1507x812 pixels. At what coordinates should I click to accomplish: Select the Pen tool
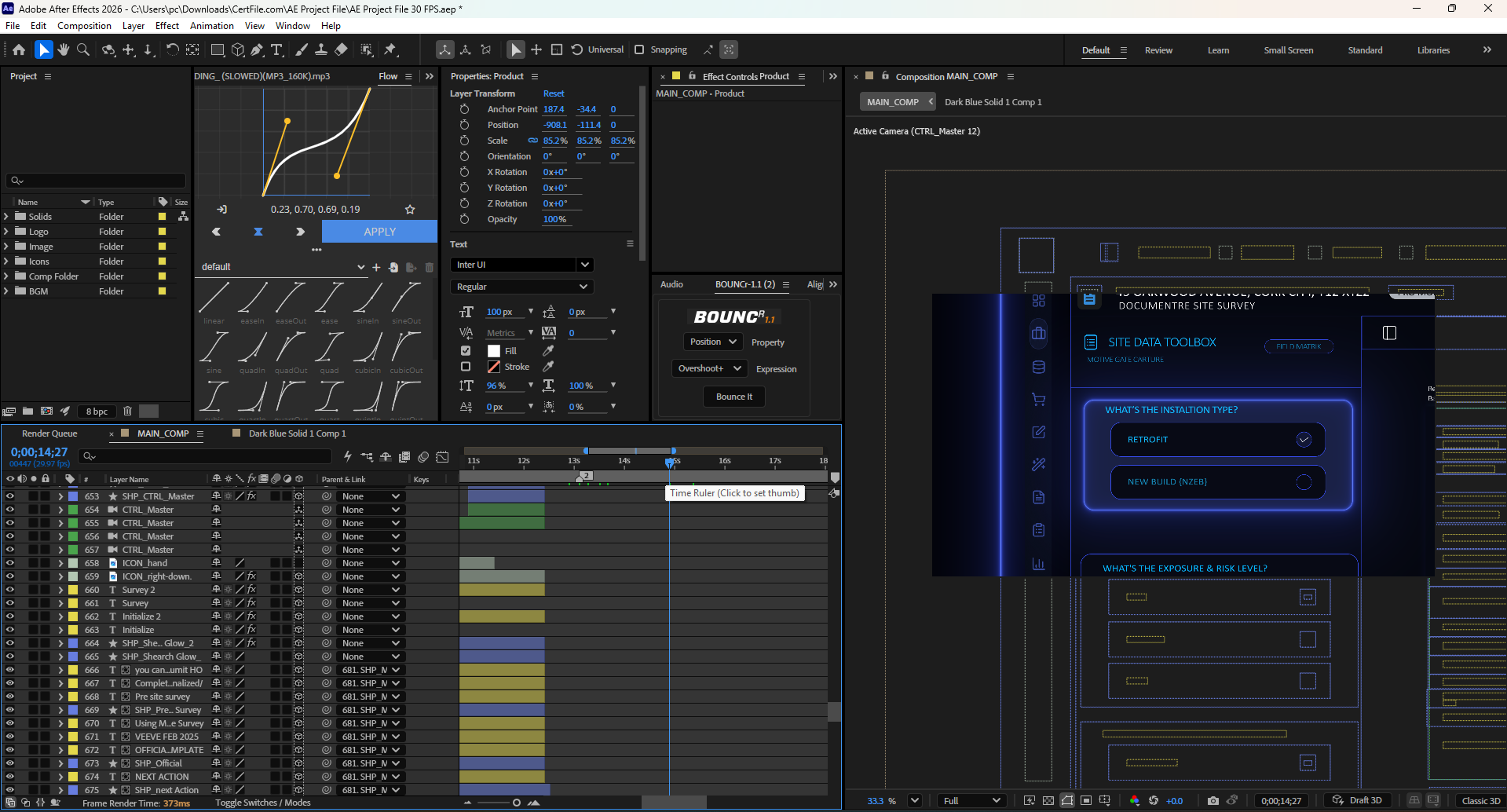[x=257, y=49]
